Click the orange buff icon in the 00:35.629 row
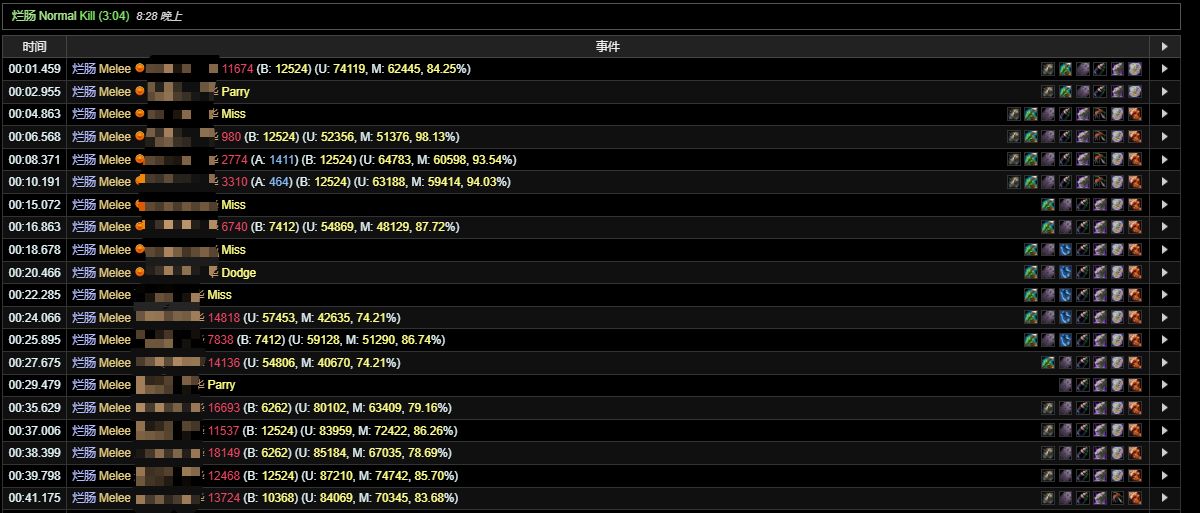Image resolution: width=1200 pixels, height=513 pixels. coord(1134,408)
